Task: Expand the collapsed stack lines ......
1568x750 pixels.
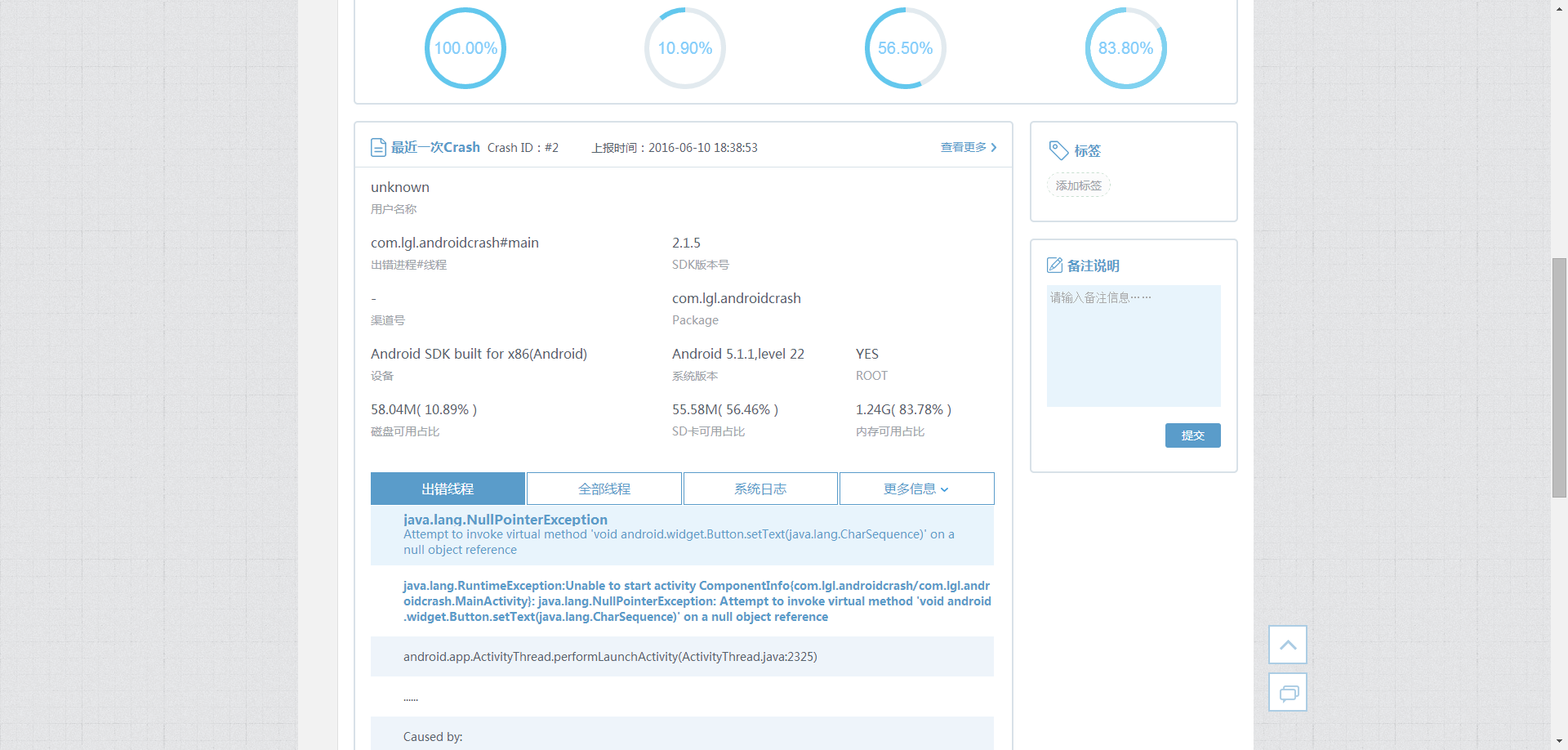Action: [411, 699]
